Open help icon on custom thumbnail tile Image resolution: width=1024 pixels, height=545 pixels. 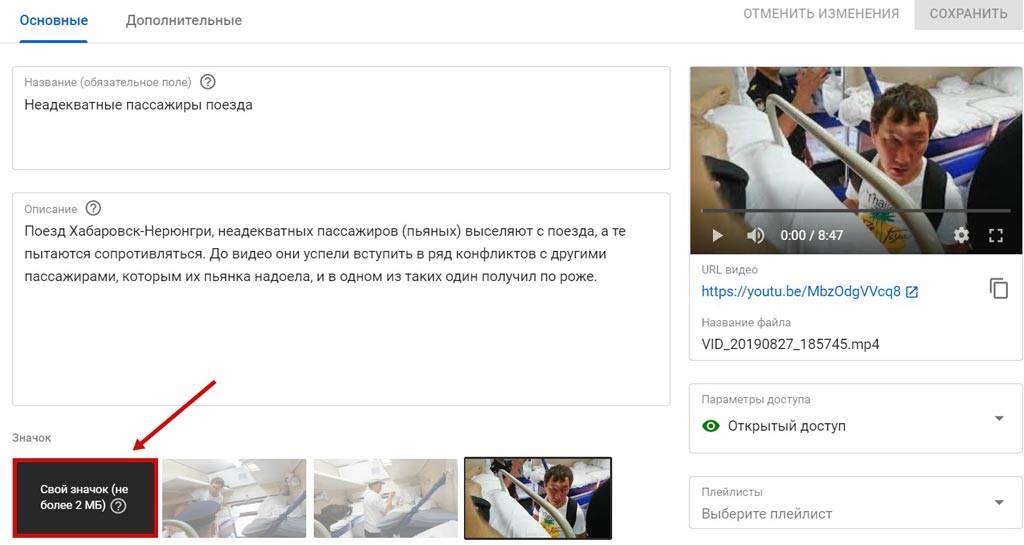click(118, 505)
